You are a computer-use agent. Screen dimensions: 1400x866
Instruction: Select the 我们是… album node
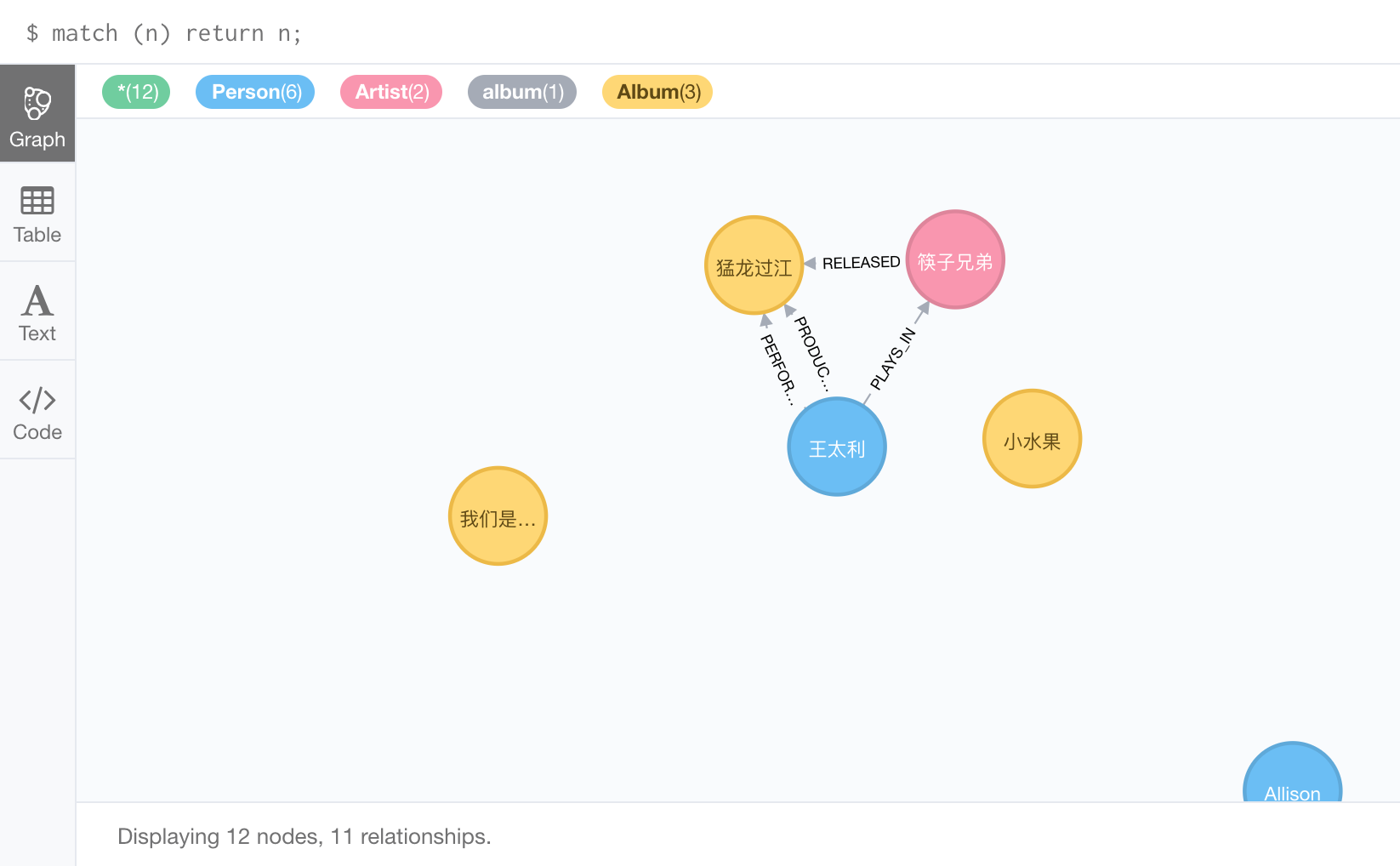498,516
